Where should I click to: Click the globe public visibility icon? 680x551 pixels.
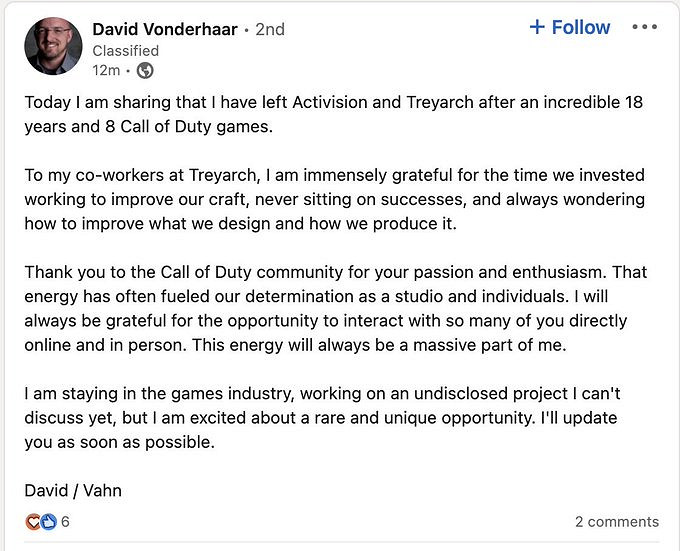[x=145, y=70]
